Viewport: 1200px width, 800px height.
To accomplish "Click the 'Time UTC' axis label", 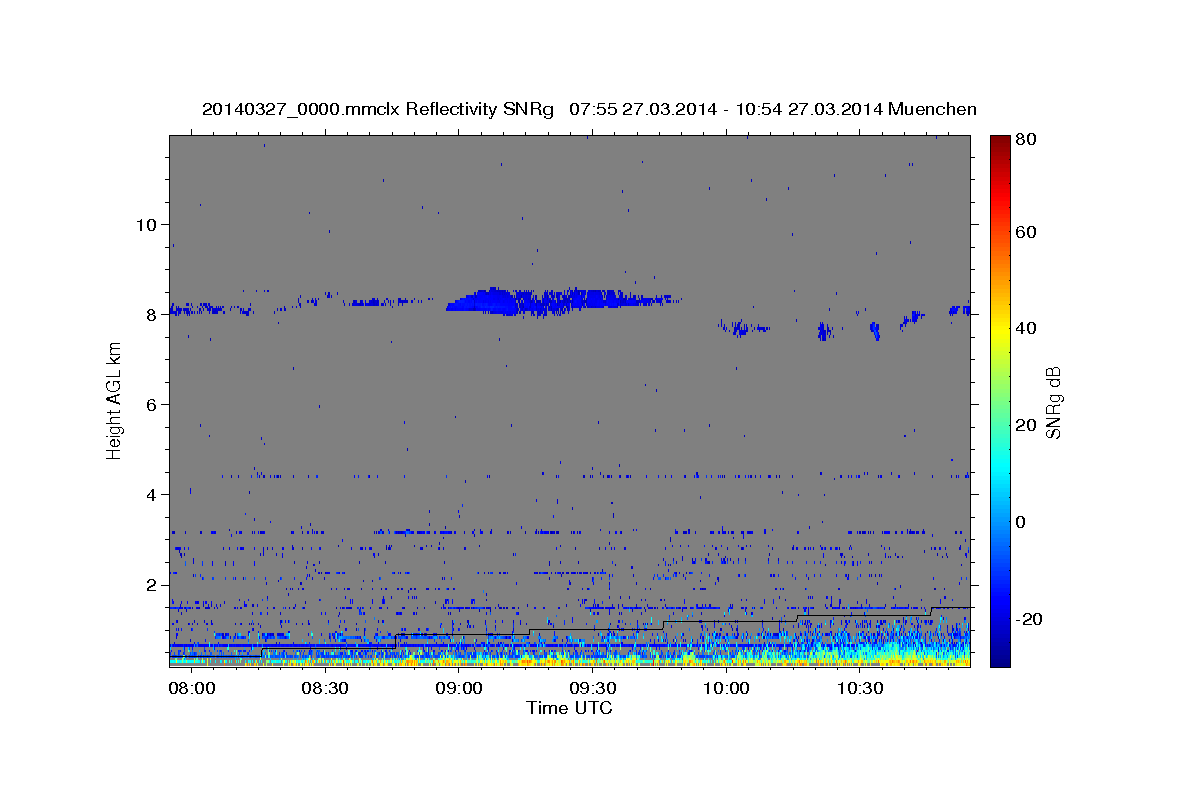I will 569,708.
